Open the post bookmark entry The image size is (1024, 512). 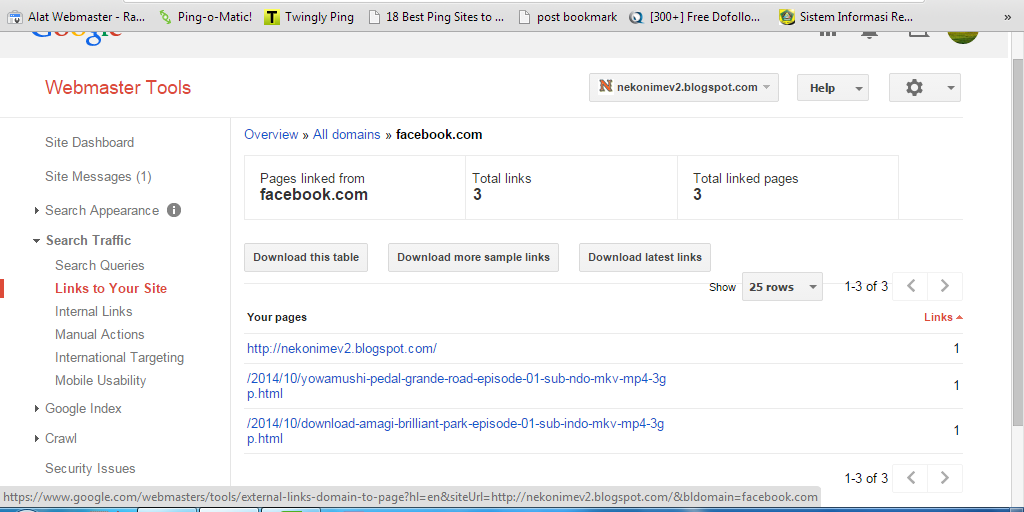568,17
